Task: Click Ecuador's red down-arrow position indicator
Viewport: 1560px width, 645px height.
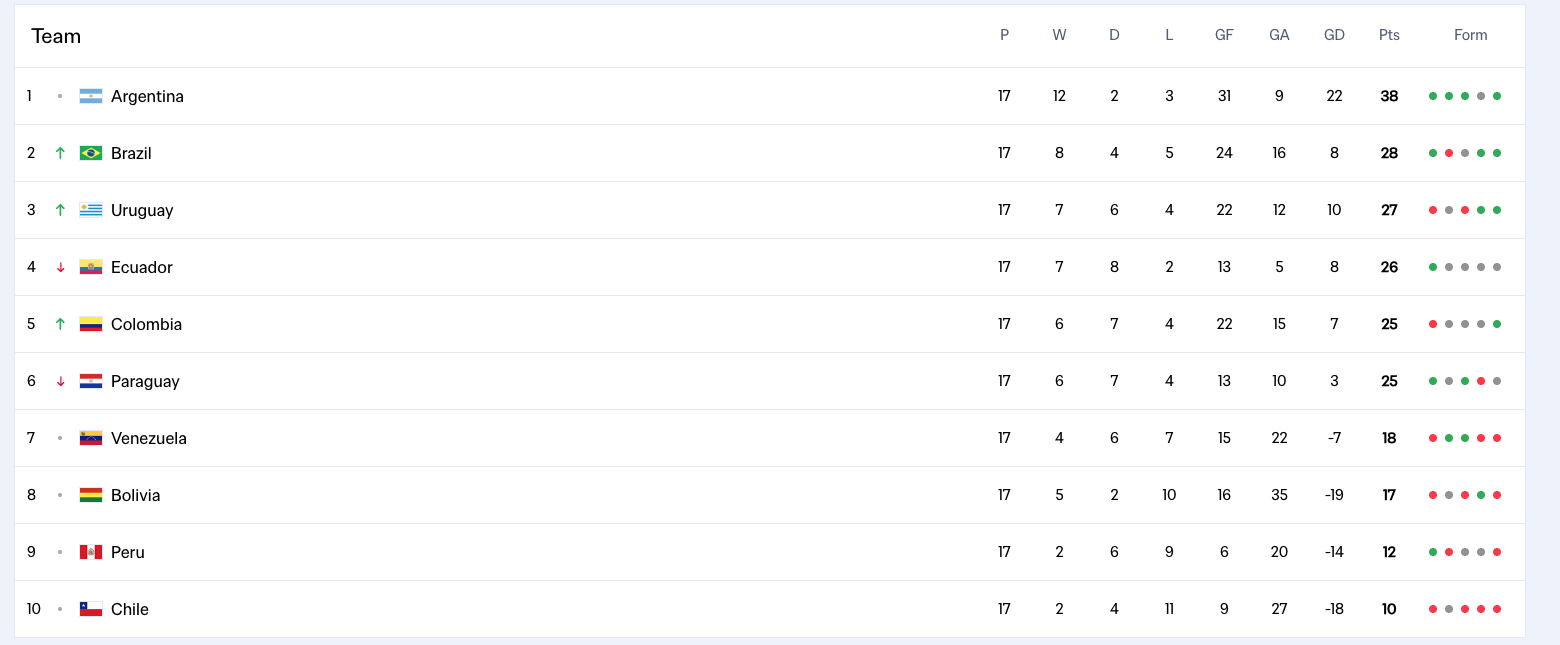Action: 60,267
